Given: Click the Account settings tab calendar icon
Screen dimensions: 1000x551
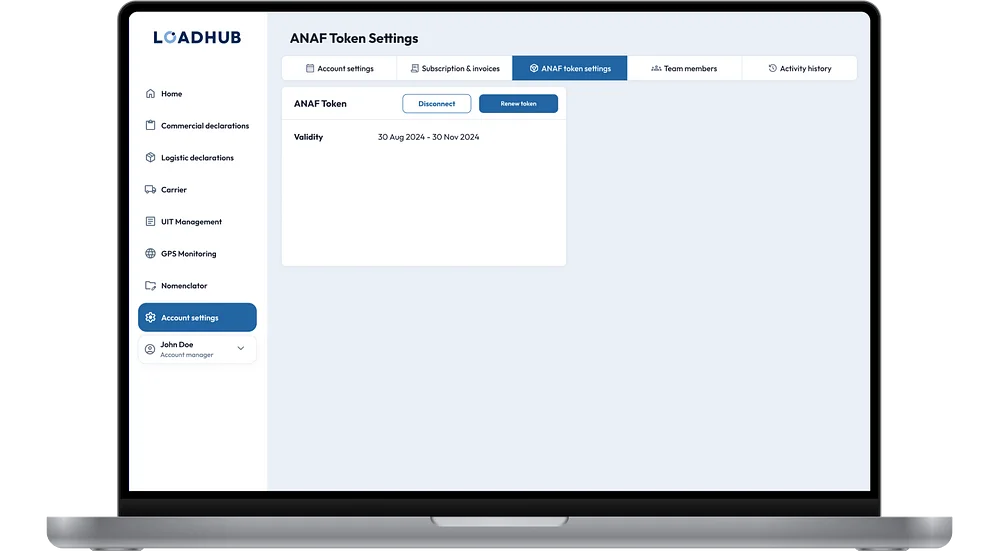Looking at the screenshot, I should pyautogui.click(x=310, y=68).
